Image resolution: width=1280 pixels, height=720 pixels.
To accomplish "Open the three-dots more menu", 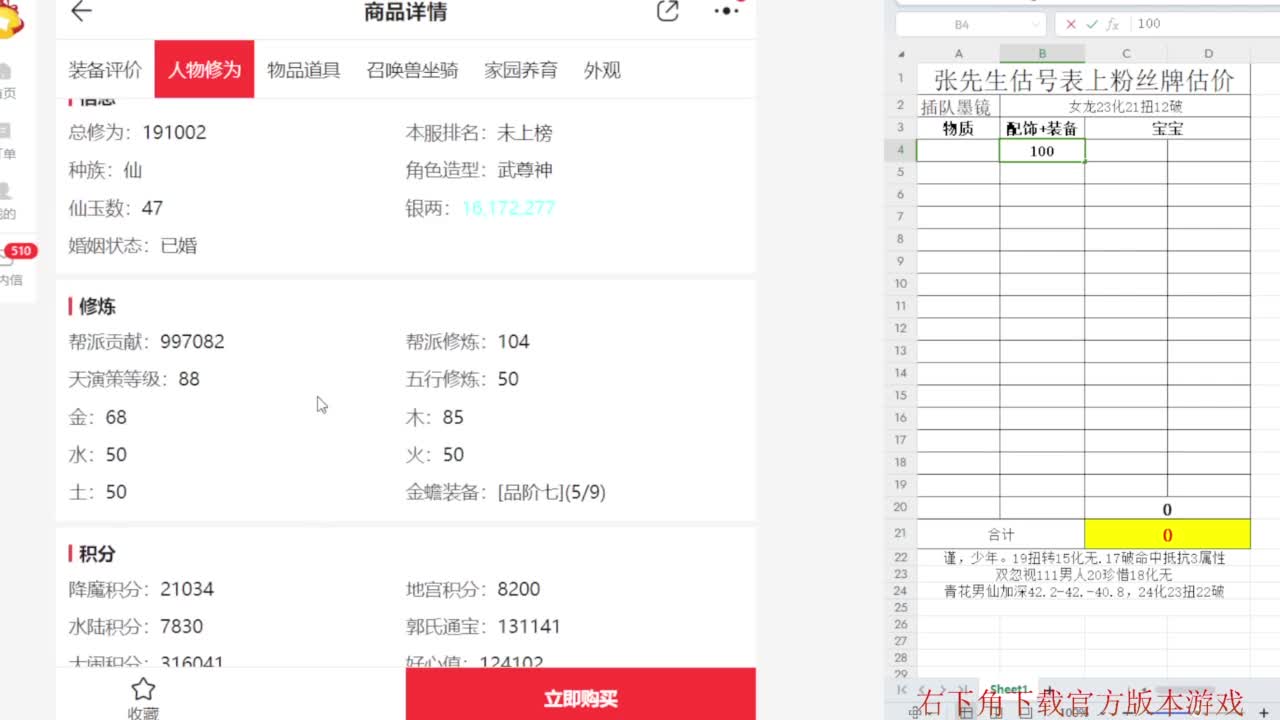I will click(726, 11).
